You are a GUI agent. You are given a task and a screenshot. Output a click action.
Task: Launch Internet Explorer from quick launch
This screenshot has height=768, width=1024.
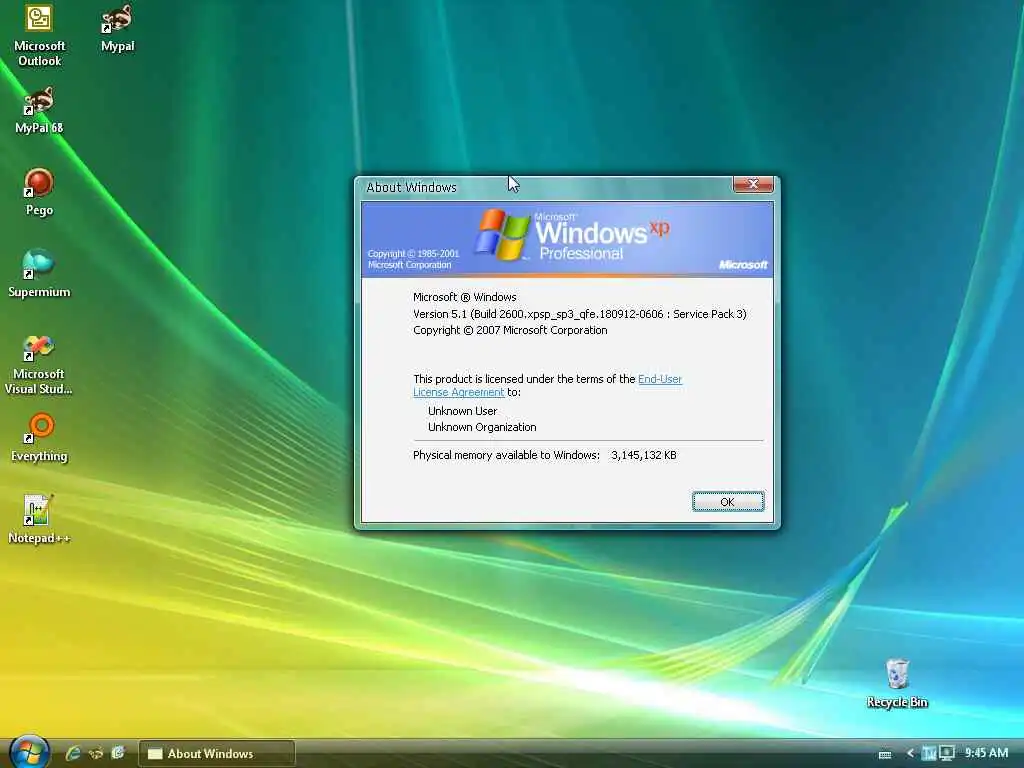(x=72, y=753)
